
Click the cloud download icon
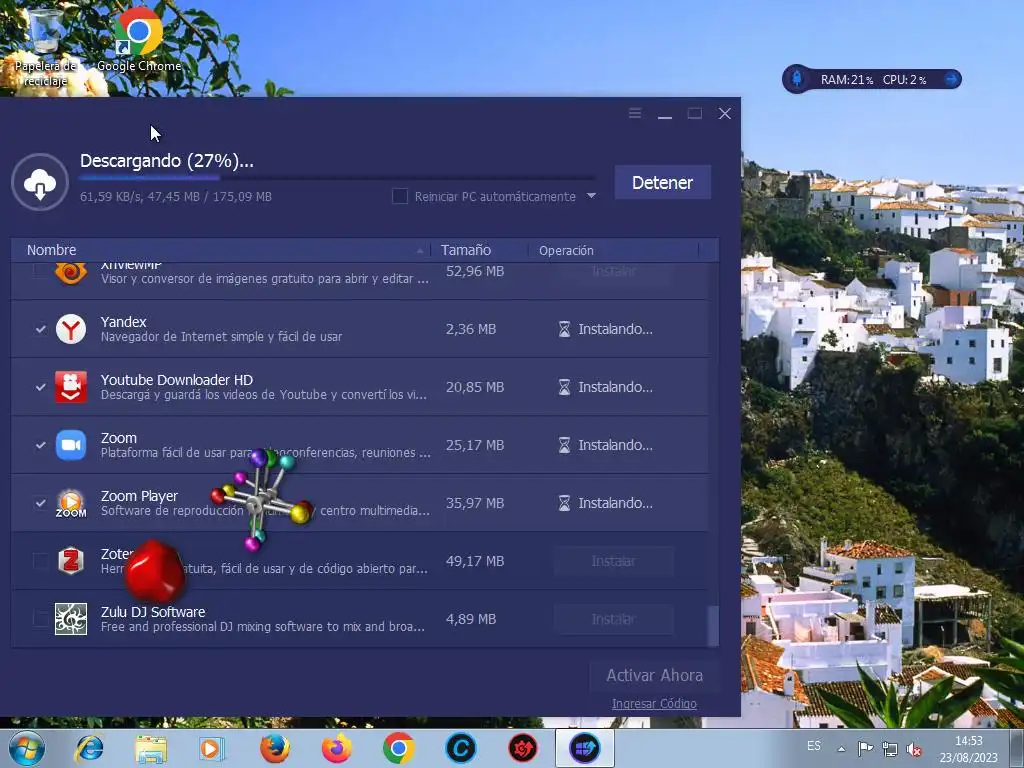40,182
